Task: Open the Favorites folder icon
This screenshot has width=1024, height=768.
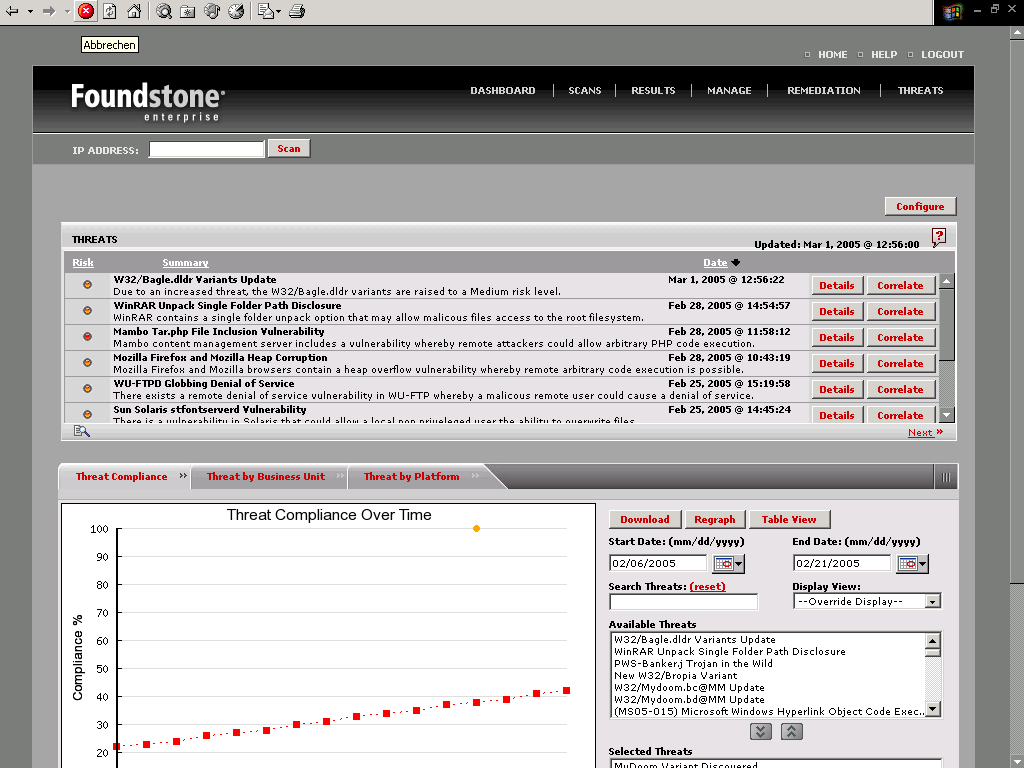Action: (188, 11)
